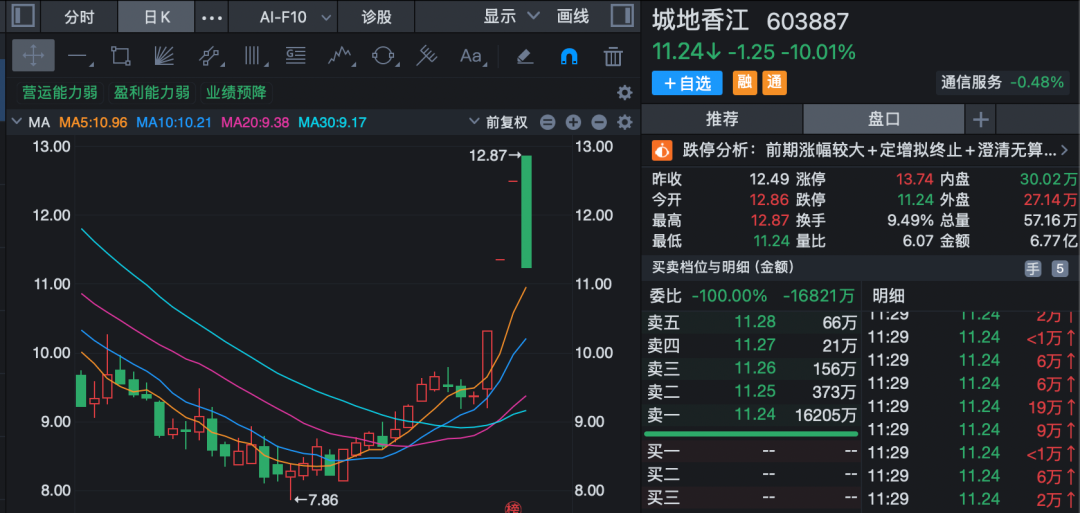Toggle the left sidebar panel
1080x513 pixels.
(x=23, y=15)
